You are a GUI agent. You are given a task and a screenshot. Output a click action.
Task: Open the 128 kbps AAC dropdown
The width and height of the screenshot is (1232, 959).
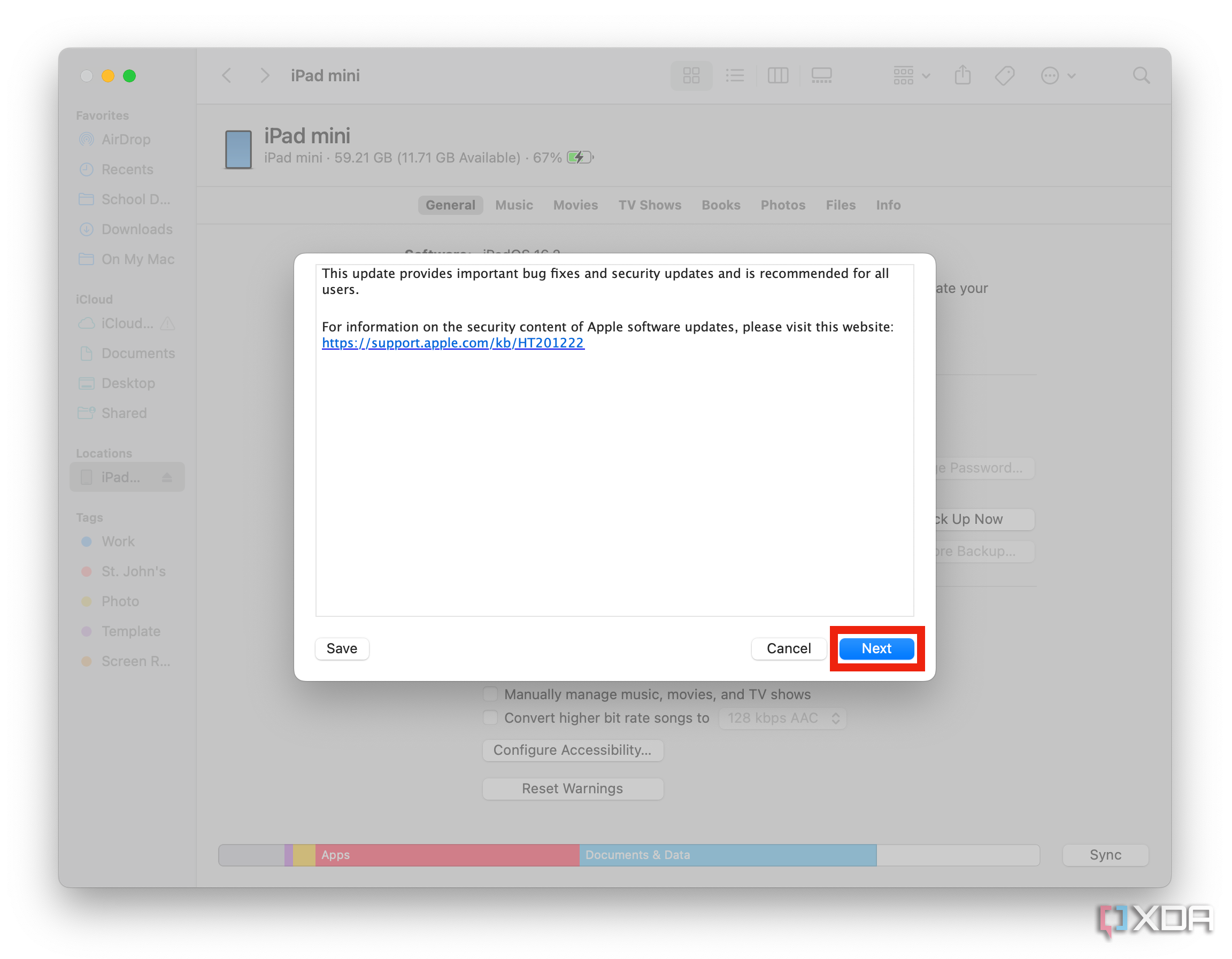pos(782,718)
